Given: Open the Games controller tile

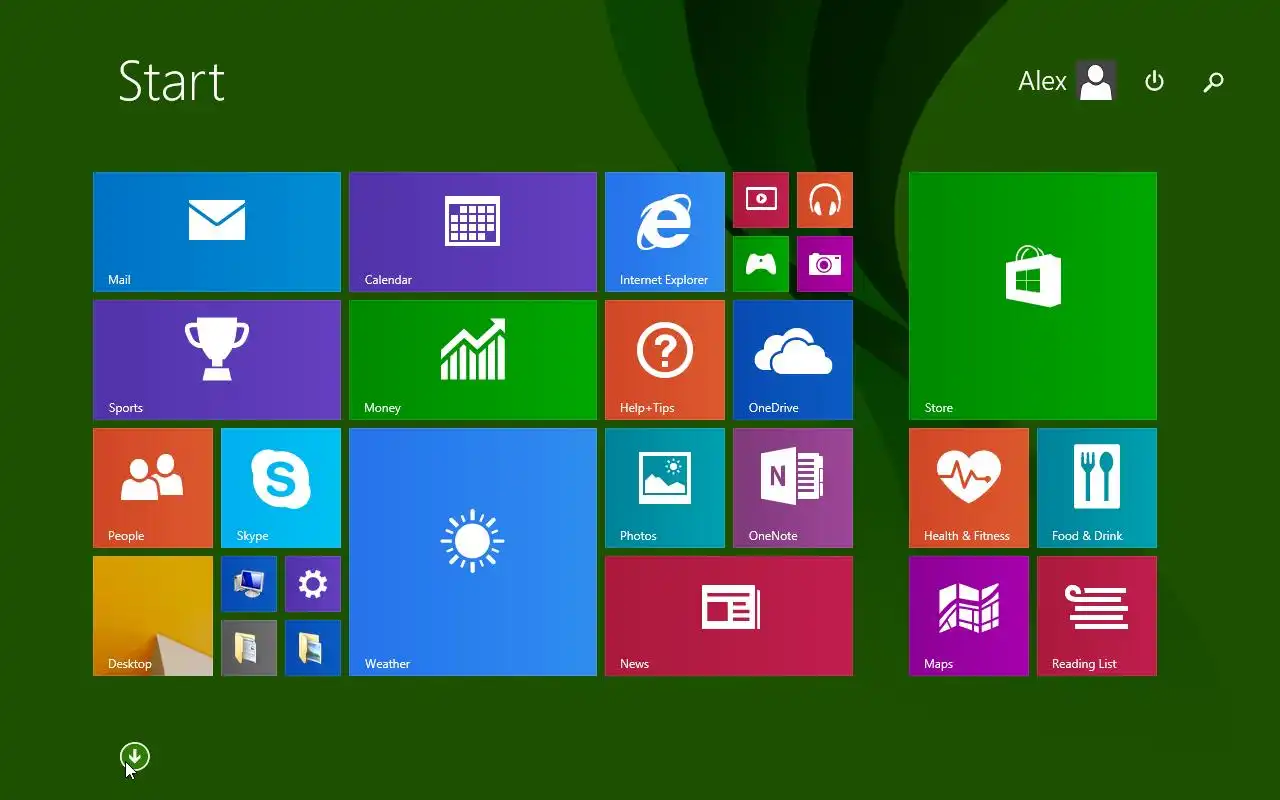Looking at the screenshot, I should pos(761,264).
